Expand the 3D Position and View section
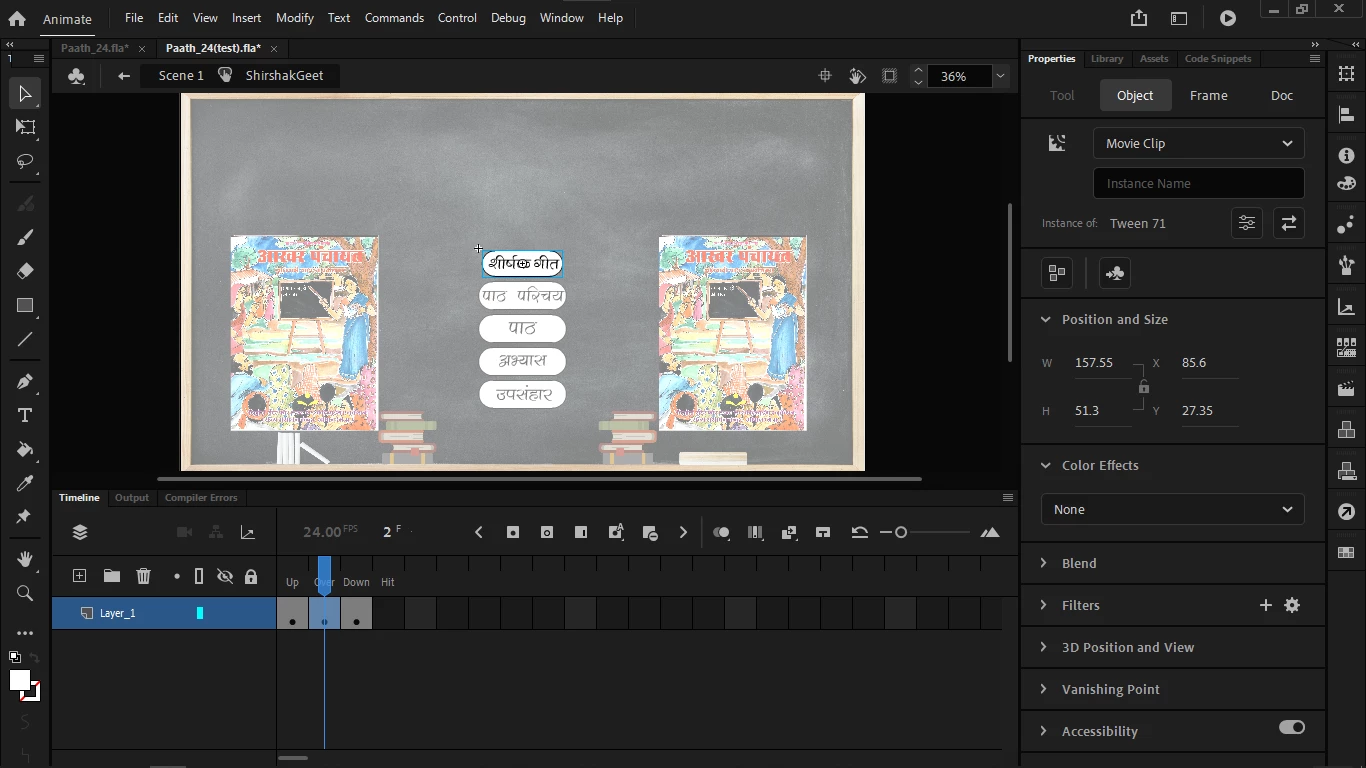This screenshot has height=768, width=1366. click(x=1044, y=647)
